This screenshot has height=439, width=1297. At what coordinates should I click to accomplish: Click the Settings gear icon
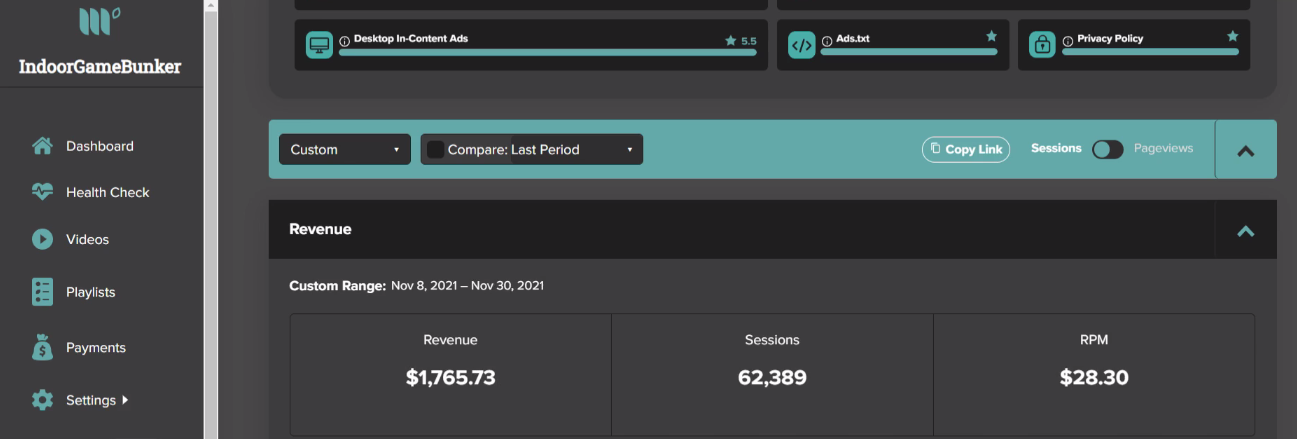coord(42,400)
